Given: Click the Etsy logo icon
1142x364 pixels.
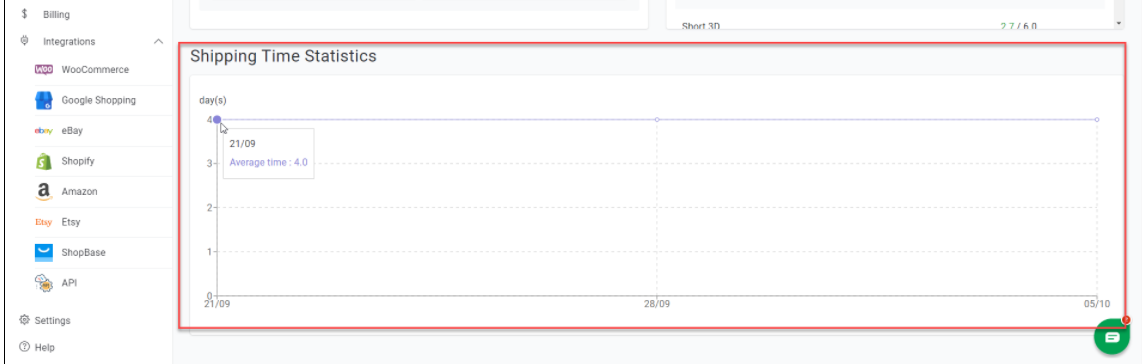Looking at the screenshot, I should pos(44,222).
